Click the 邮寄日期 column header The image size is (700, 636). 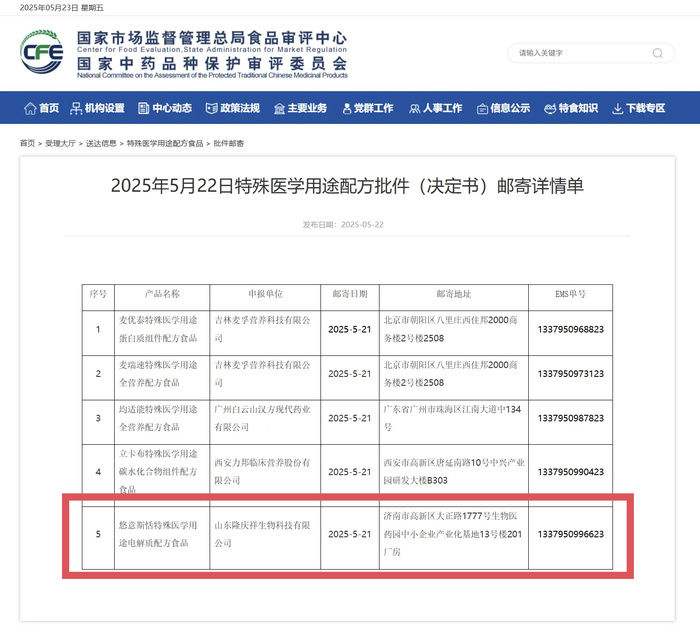[x=350, y=294]
